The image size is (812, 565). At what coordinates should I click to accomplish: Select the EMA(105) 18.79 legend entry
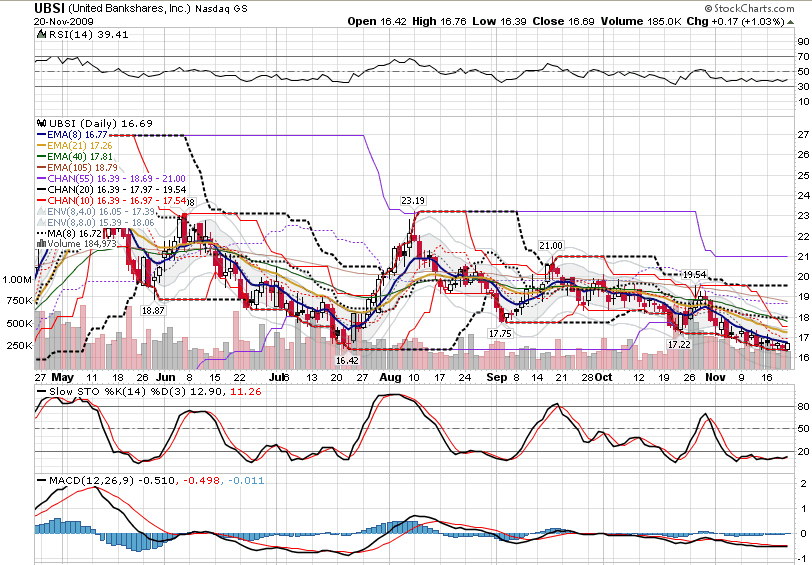(78, 167)
